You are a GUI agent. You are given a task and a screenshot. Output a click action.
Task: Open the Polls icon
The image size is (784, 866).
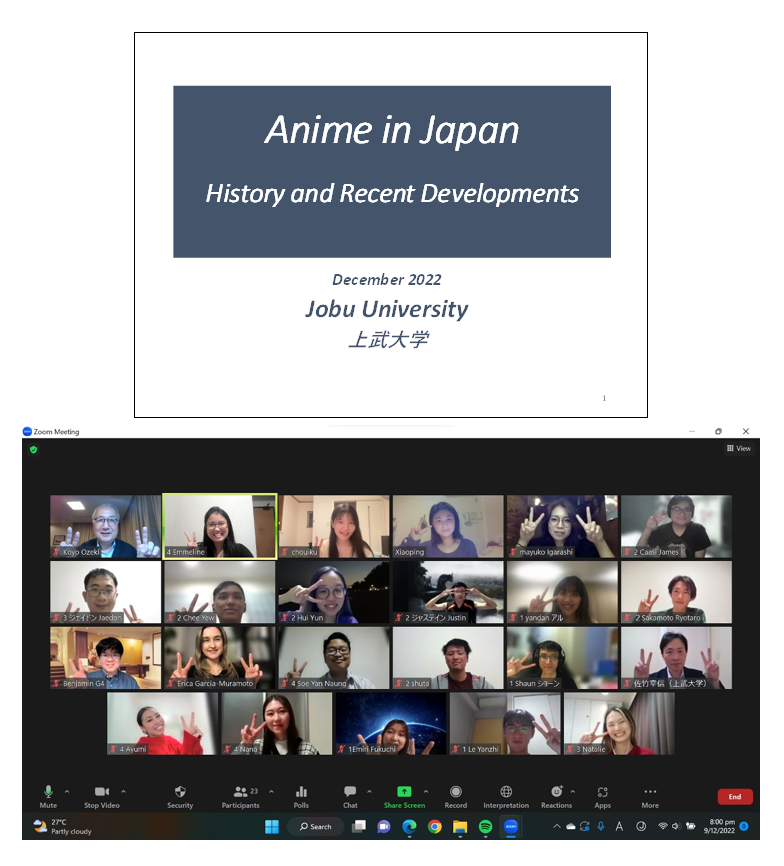click(x=301, y=793)
